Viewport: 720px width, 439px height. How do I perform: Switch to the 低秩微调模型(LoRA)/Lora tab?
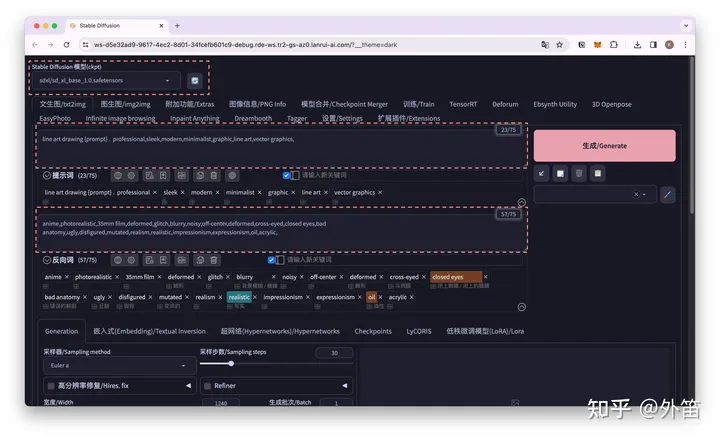(485, 331)
